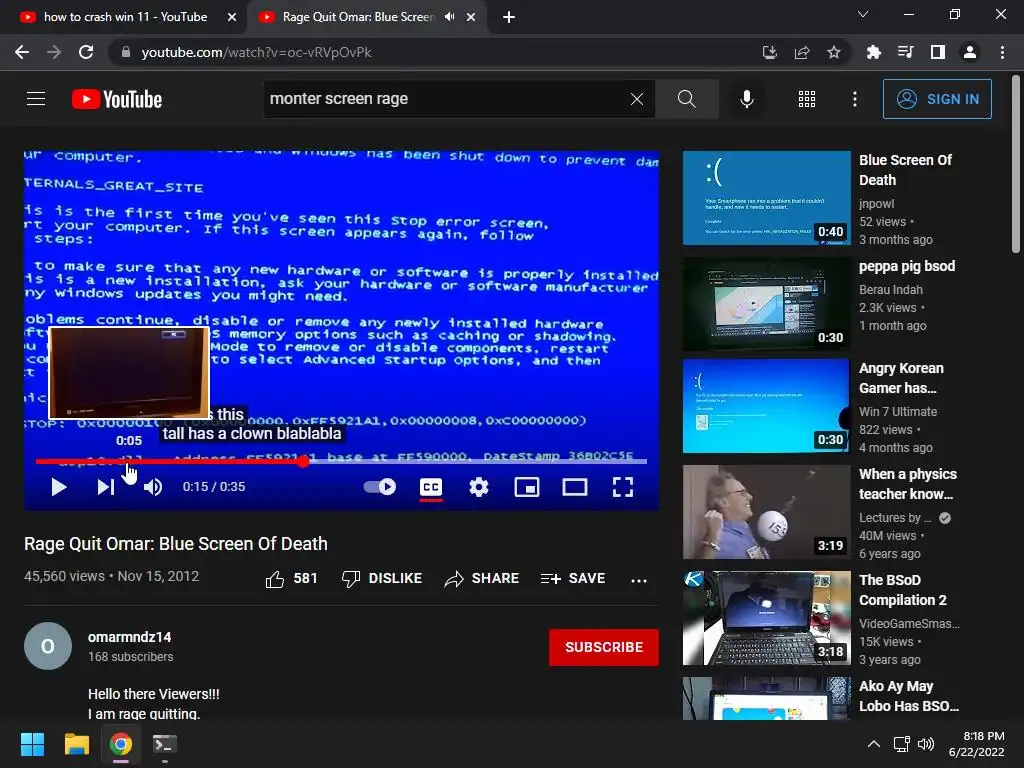Viewport: 1024px width, 768px height.
Task: Open the YouTube apps grid
Action: 807,99
